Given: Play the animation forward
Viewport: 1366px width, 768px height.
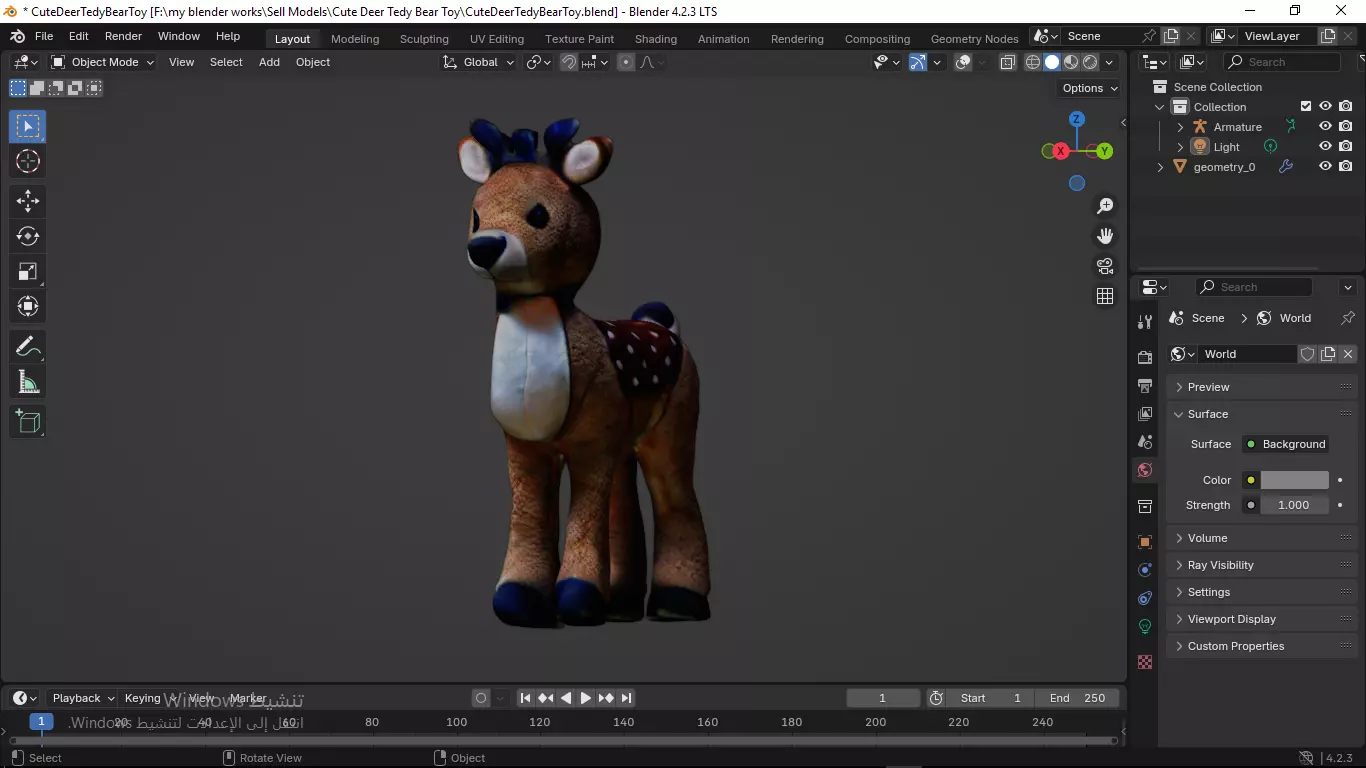Looking at the screenshot, I should click(586, 698).
